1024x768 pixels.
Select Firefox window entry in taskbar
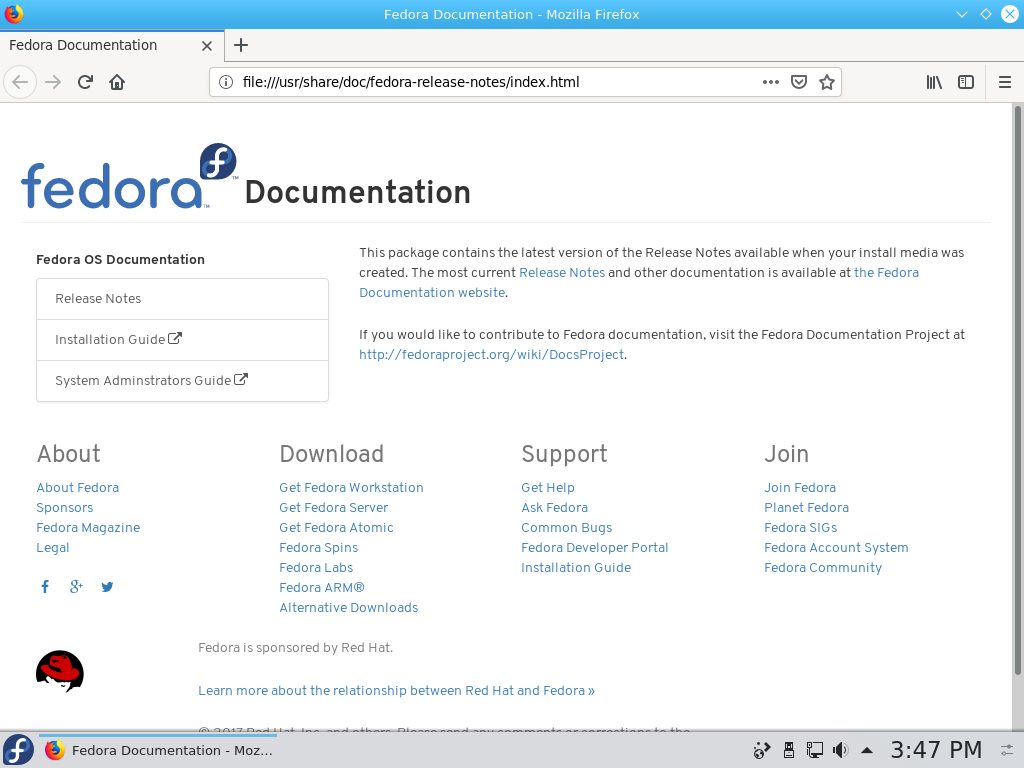click(x=158, y=750)
